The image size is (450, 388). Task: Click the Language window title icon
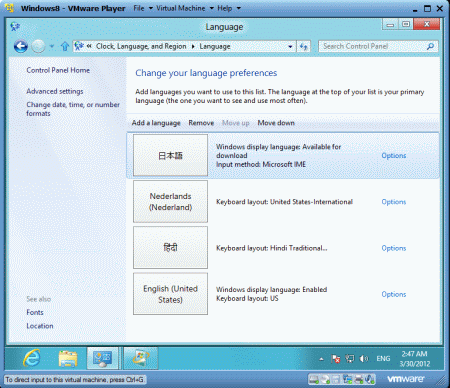pyautogui.click(x=15, y=26)
